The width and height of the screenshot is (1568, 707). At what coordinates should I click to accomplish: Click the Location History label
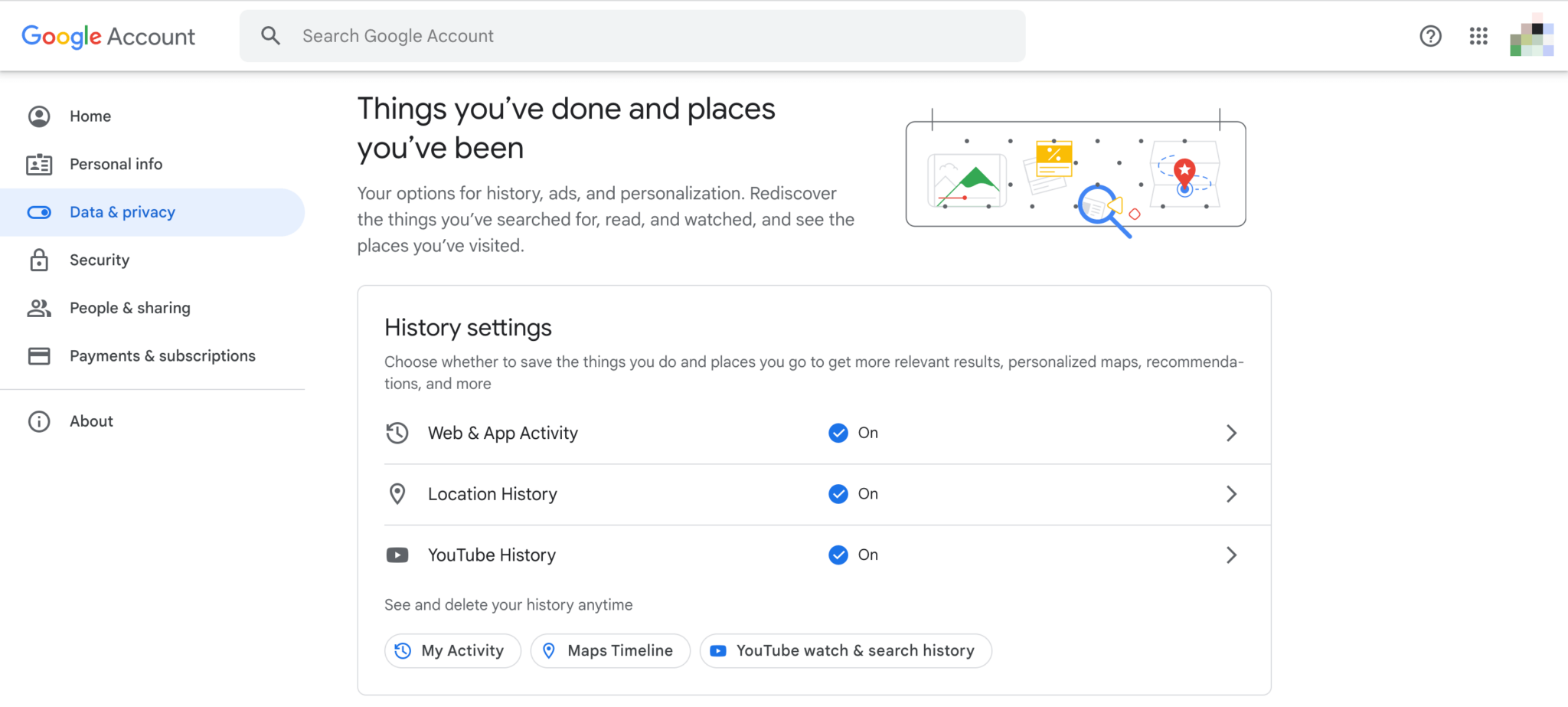[492, 494]
